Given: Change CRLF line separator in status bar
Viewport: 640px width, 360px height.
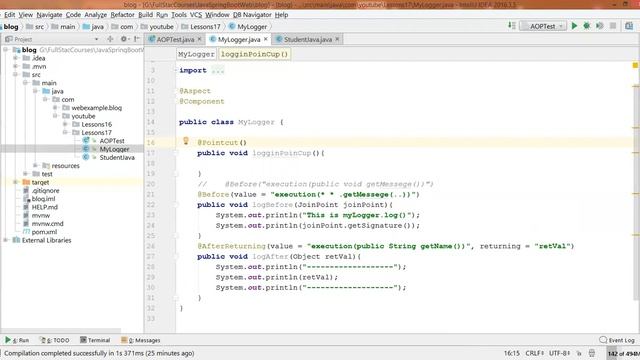Looking at the screenshot, I should point(534,353).
